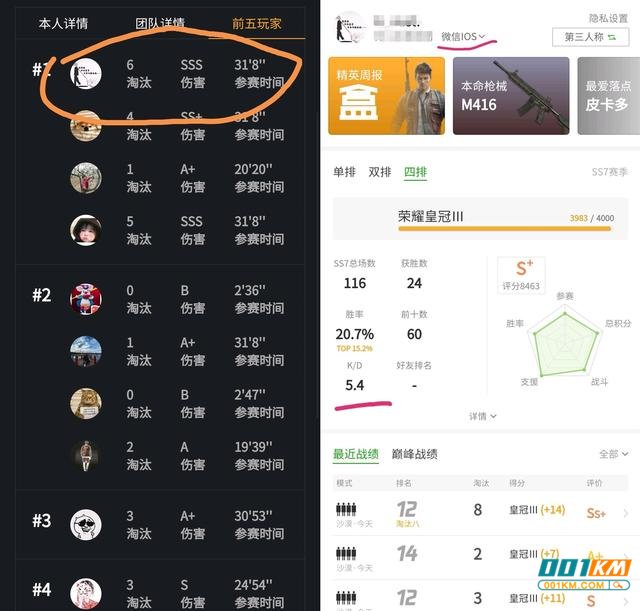Switch to the 巅峰战绩 tab

coord(415,454)
